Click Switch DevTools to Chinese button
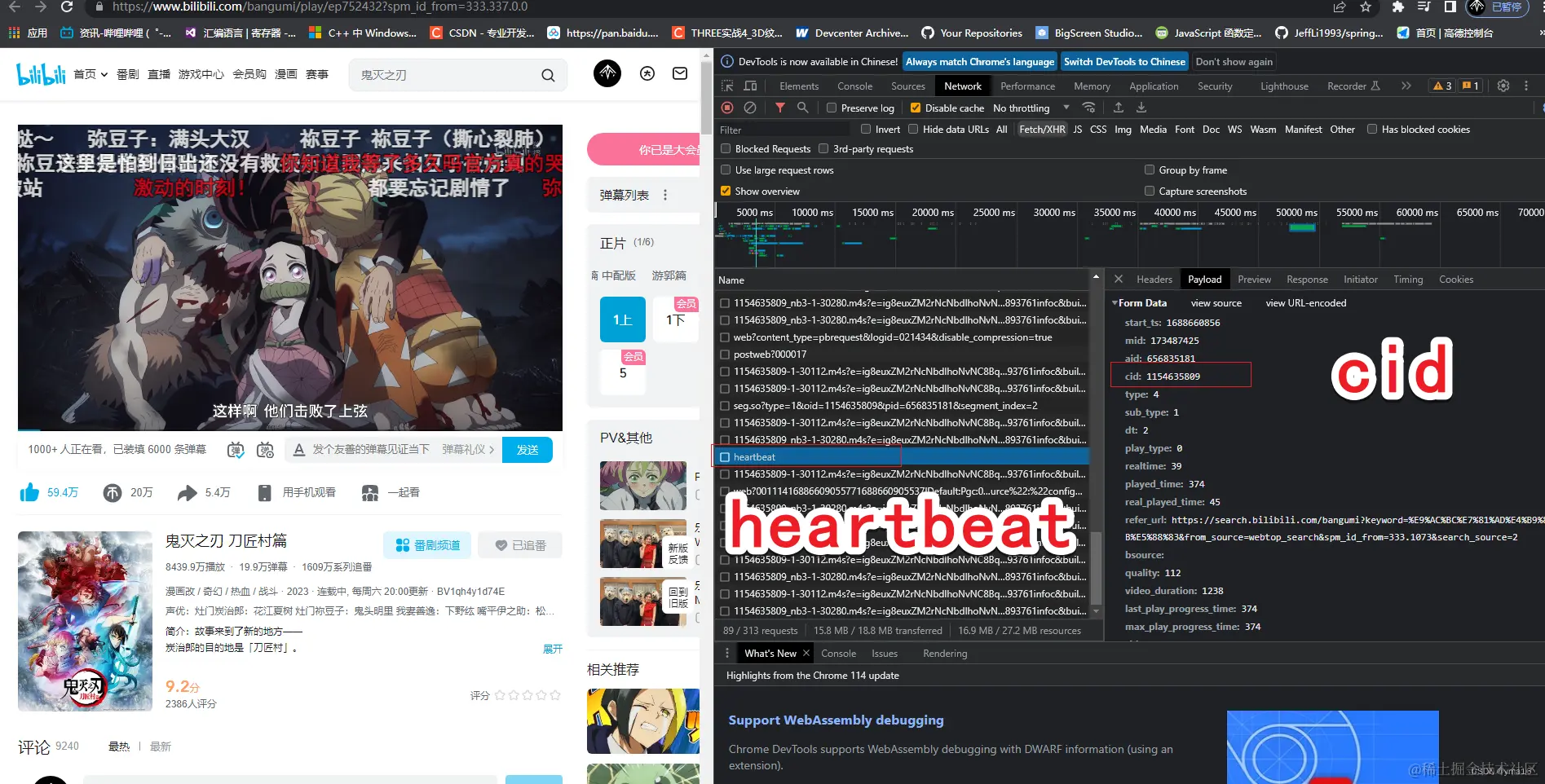The width and height of the screenshot is (1545, 784). click(1124, 61)
